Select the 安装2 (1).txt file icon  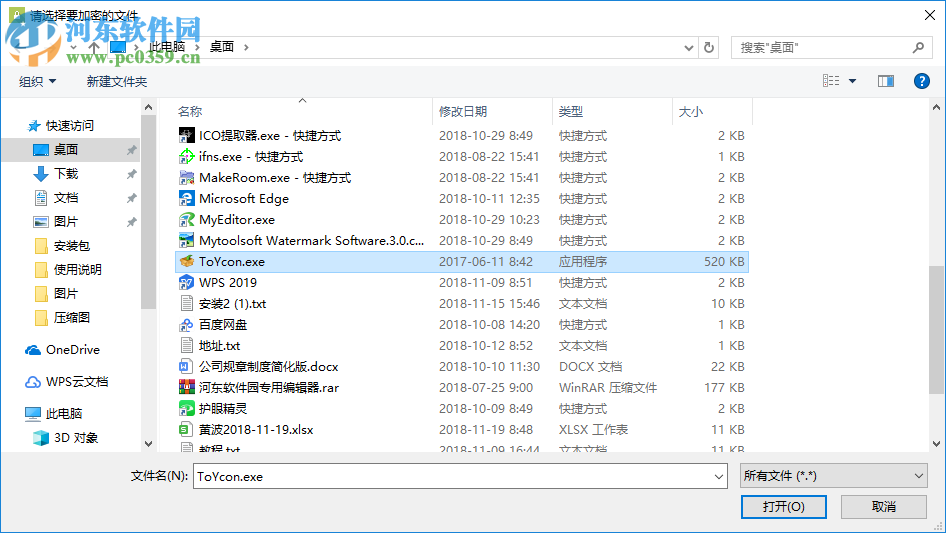coord(186,304)
